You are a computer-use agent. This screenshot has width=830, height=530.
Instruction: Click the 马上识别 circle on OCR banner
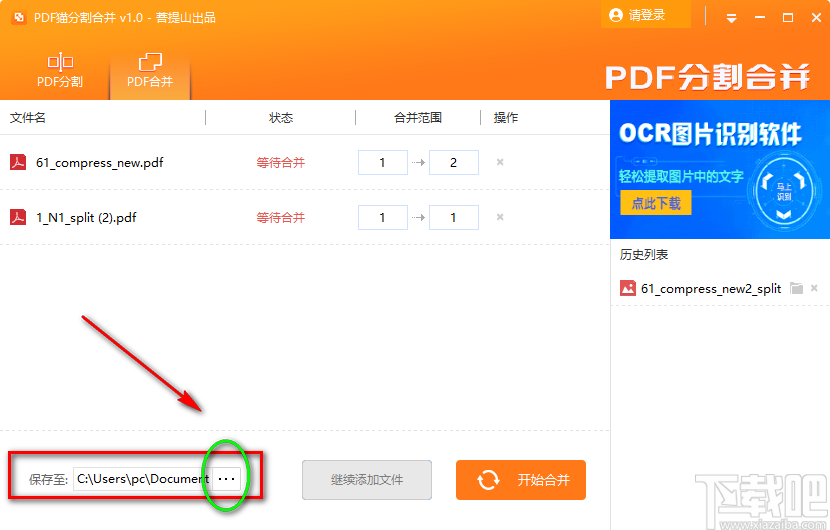pos(784,192)
